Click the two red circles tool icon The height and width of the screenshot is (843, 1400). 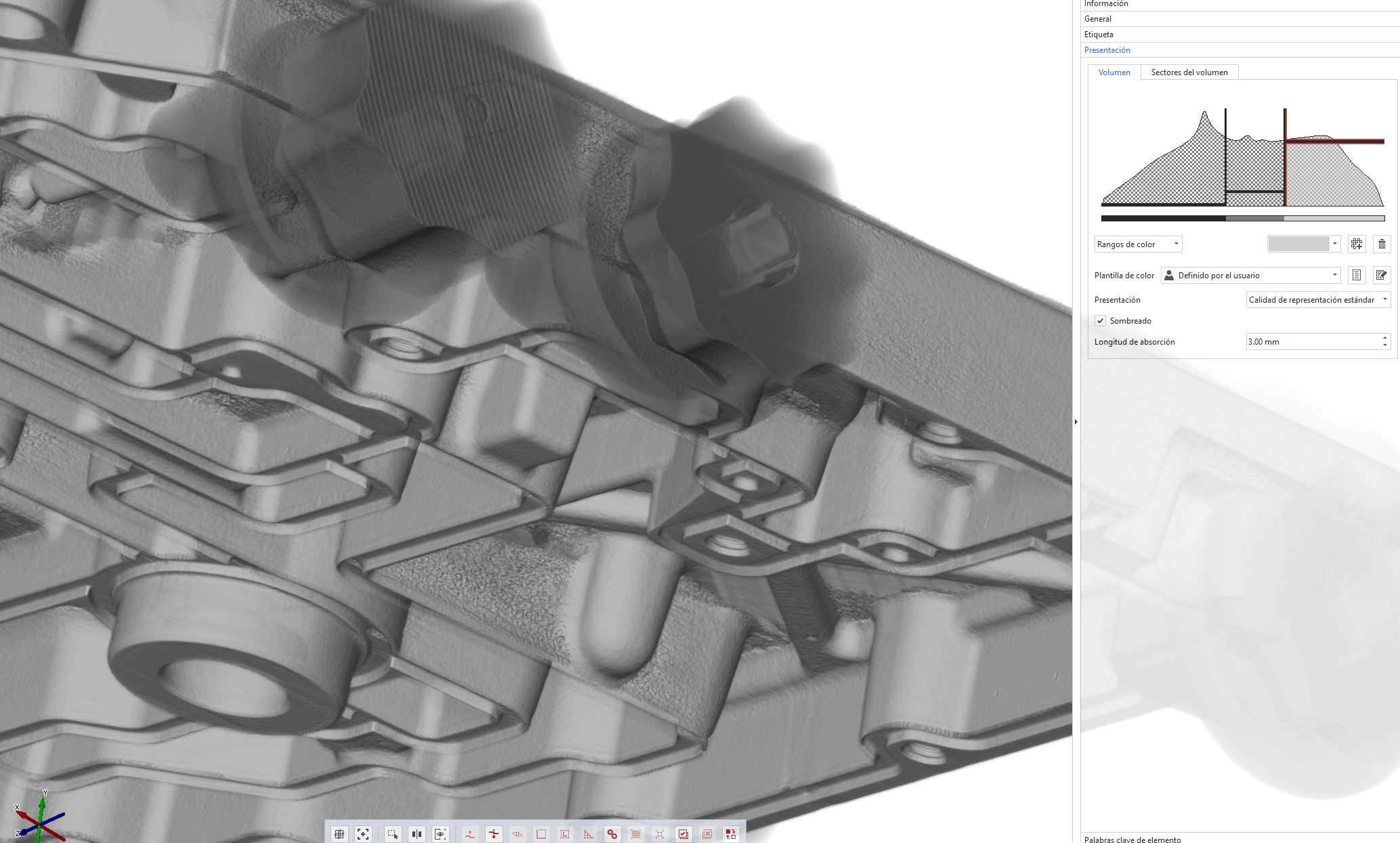pos(612,834)
